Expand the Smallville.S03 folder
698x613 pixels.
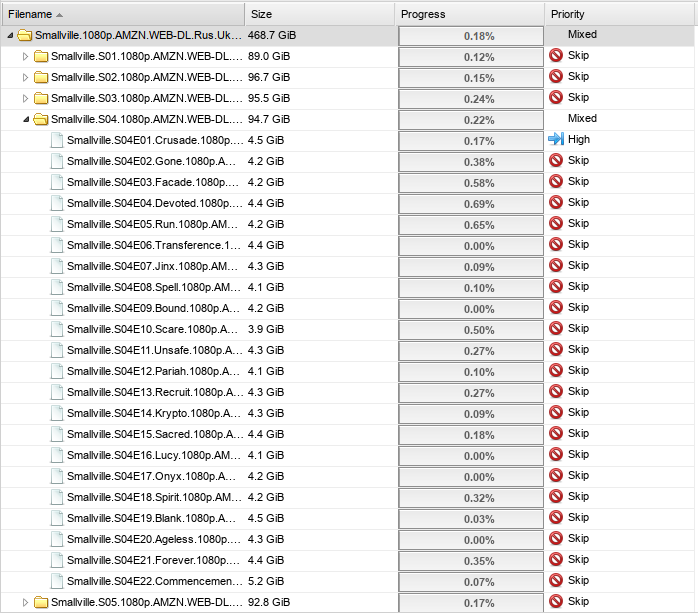25,98
